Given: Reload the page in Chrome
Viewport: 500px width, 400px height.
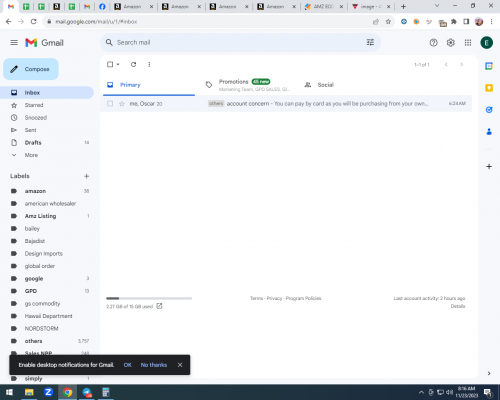Looking at the screenshot, I should [33, 22].
